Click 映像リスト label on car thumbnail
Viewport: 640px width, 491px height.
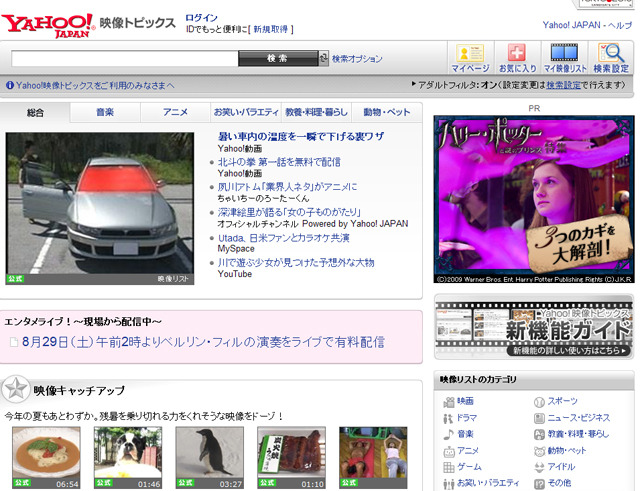173,279
